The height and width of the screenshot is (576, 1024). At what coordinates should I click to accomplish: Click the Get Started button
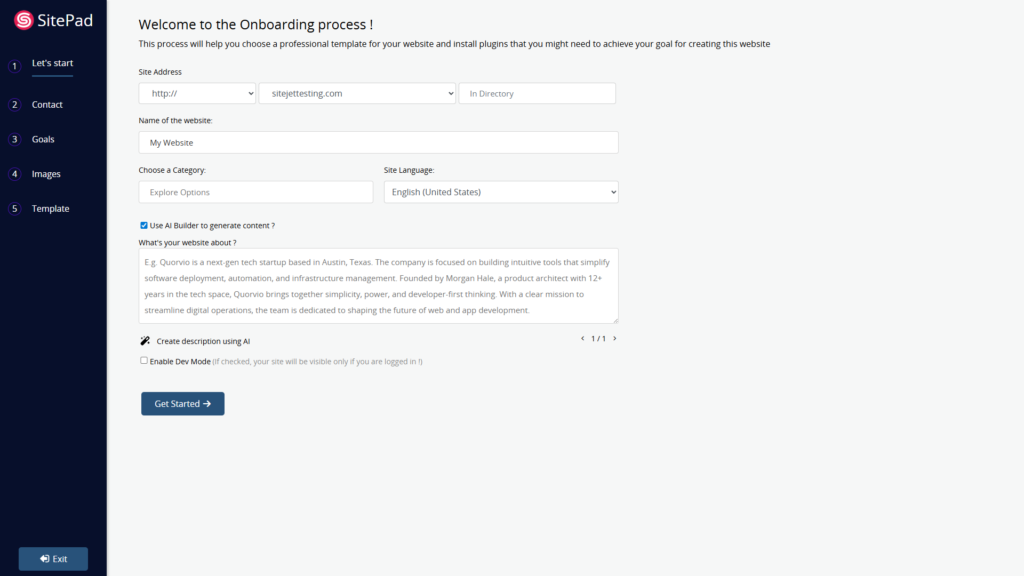[x=183, y=404]
